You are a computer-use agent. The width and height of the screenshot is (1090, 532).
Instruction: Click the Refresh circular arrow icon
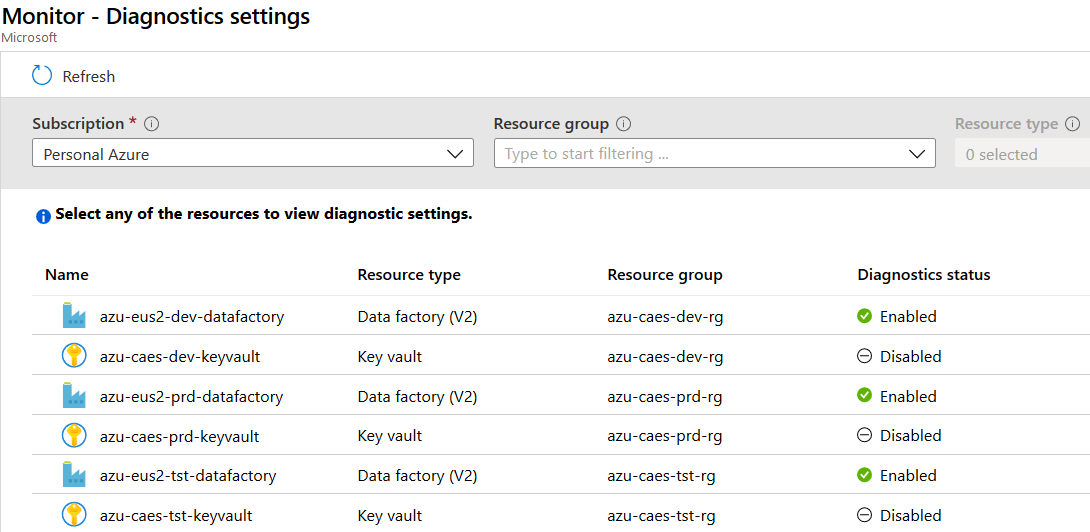[42, 76]
